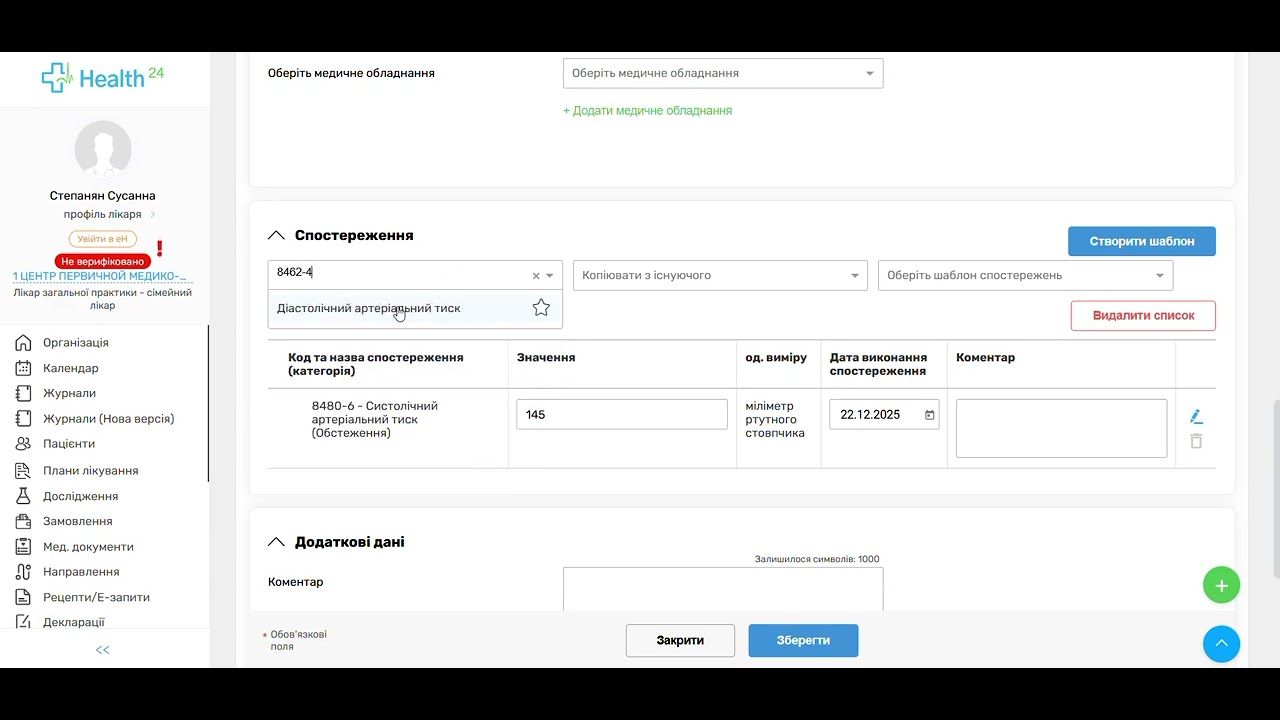Click + Додати медичне обладнання link
Image resolution: width=1280 pixels, height=720 pixels.
(x=648, y=111)
